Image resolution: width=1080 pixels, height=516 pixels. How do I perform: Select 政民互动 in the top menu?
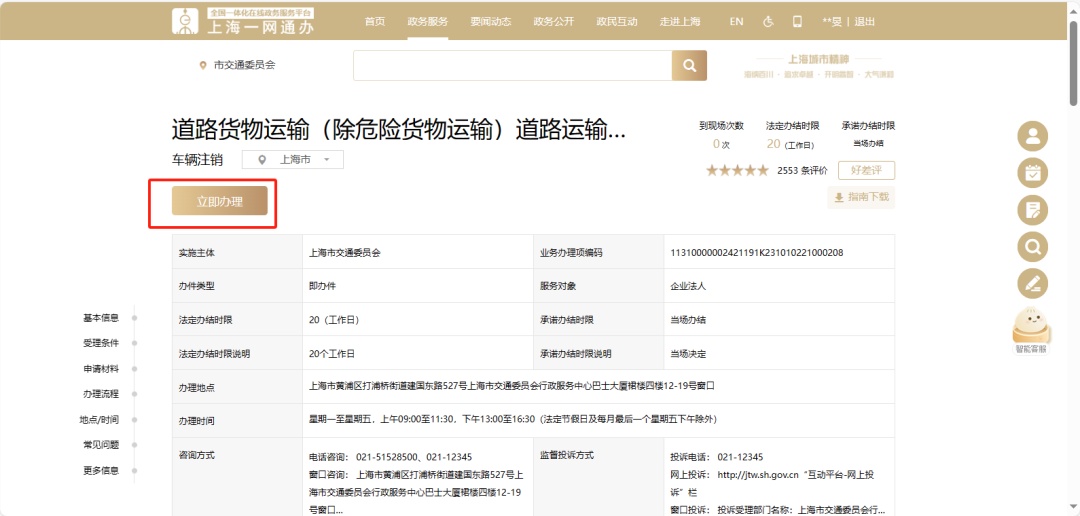click(x=616, y=21)
